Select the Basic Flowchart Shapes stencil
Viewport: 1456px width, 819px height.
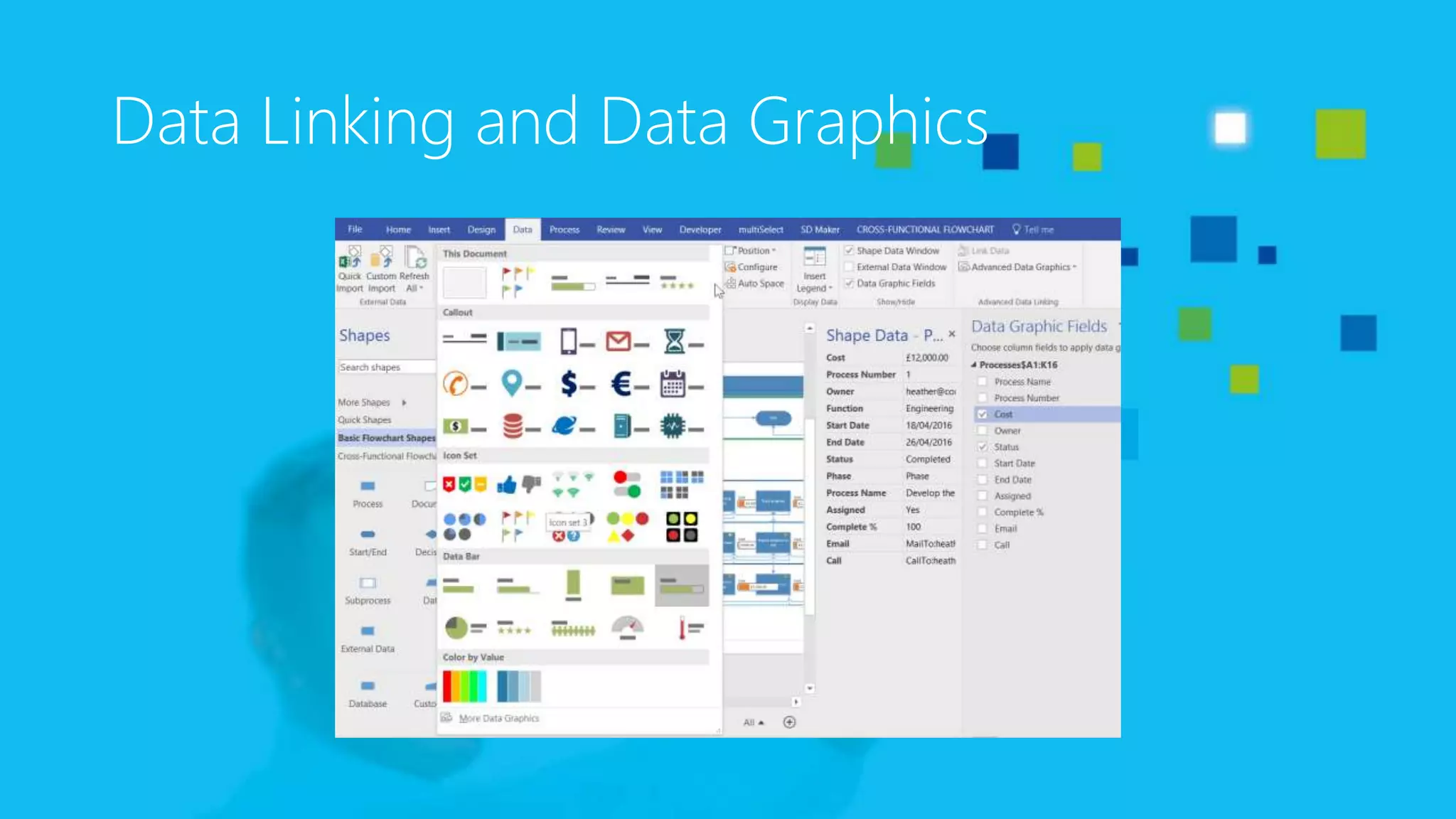tap(386, 438)
